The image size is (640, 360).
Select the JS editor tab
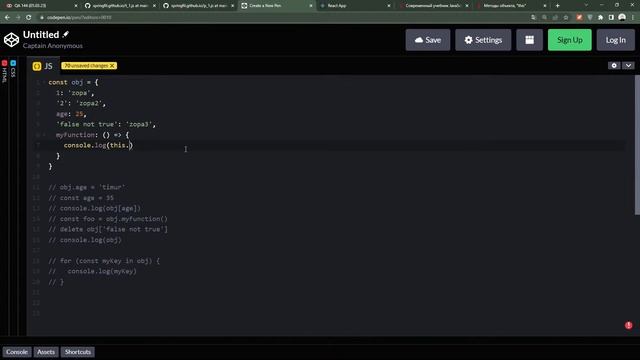[x=43, y=66]
